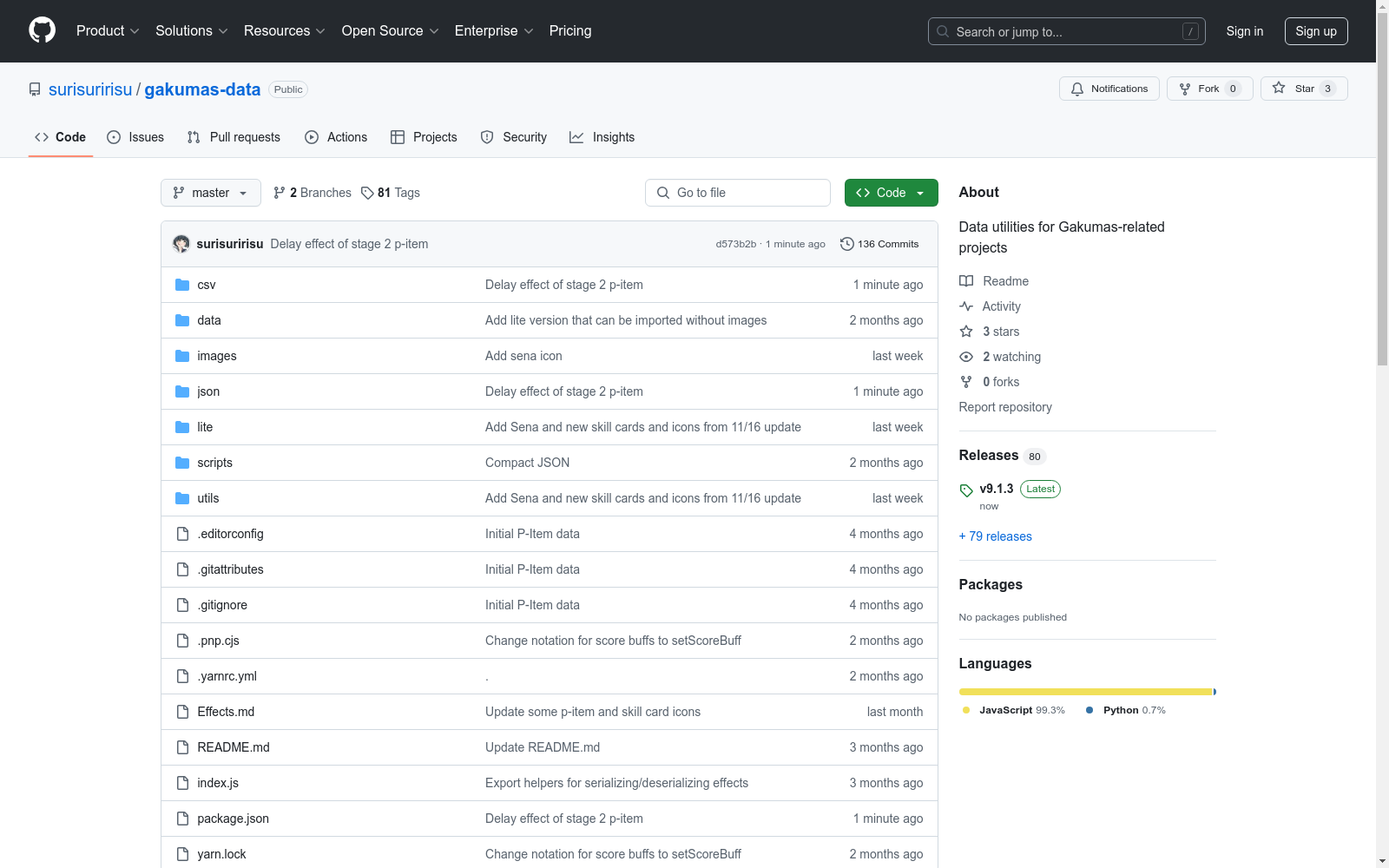Expand the Enterprise menu
The image size is (1389, 868).
pos(494,31)
